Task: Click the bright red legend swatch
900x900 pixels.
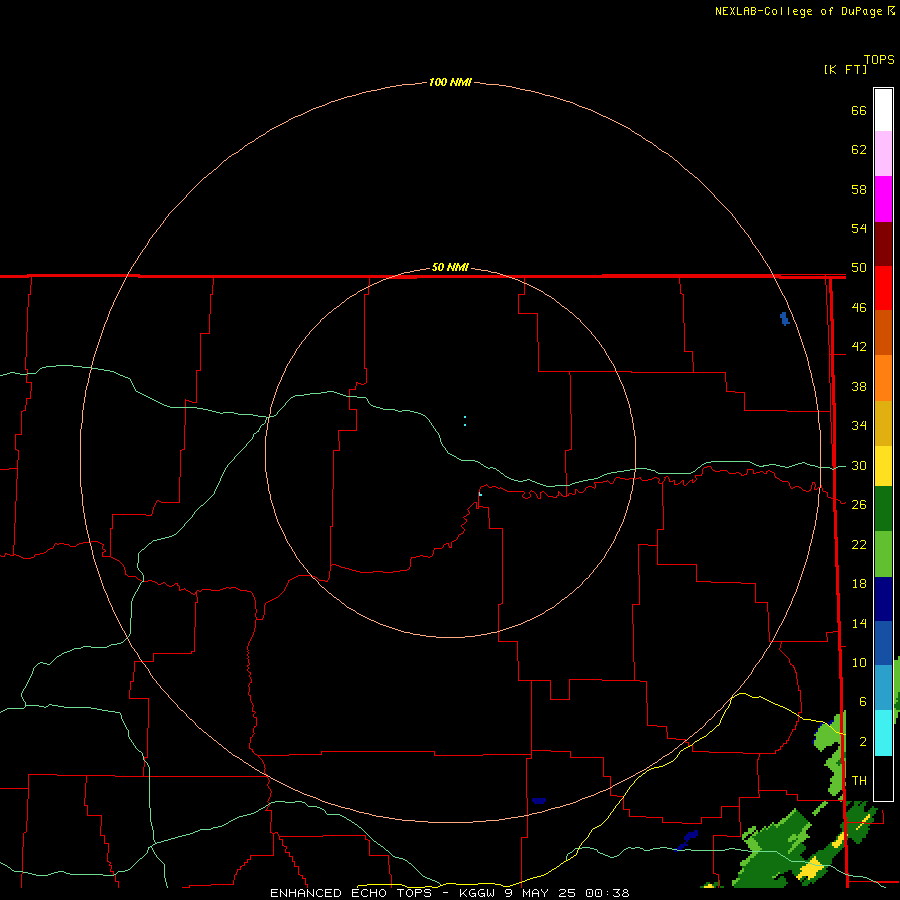Action: (x=883, y=288)
